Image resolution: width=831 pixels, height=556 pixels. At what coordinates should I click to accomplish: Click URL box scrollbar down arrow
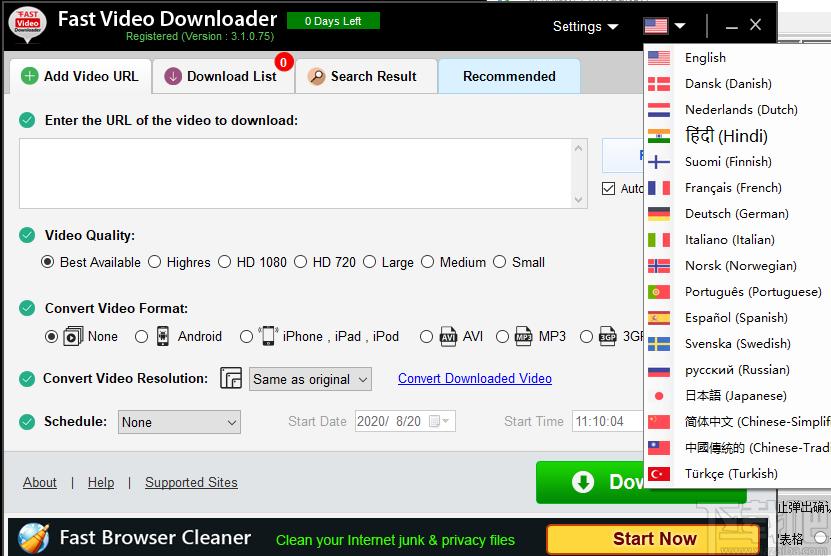click(x=578, y=199)
